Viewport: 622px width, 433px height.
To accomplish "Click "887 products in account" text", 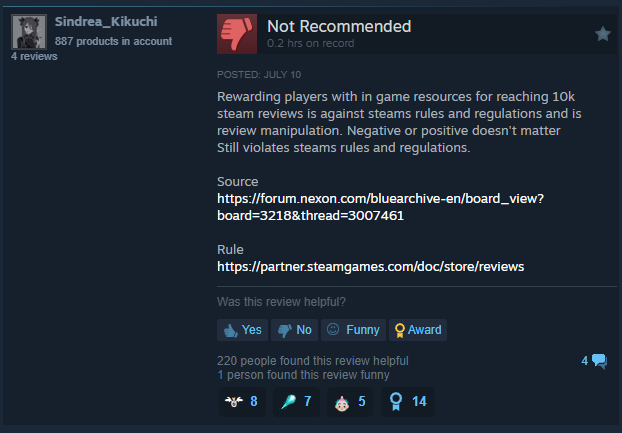I will click(x=113, y=41).
